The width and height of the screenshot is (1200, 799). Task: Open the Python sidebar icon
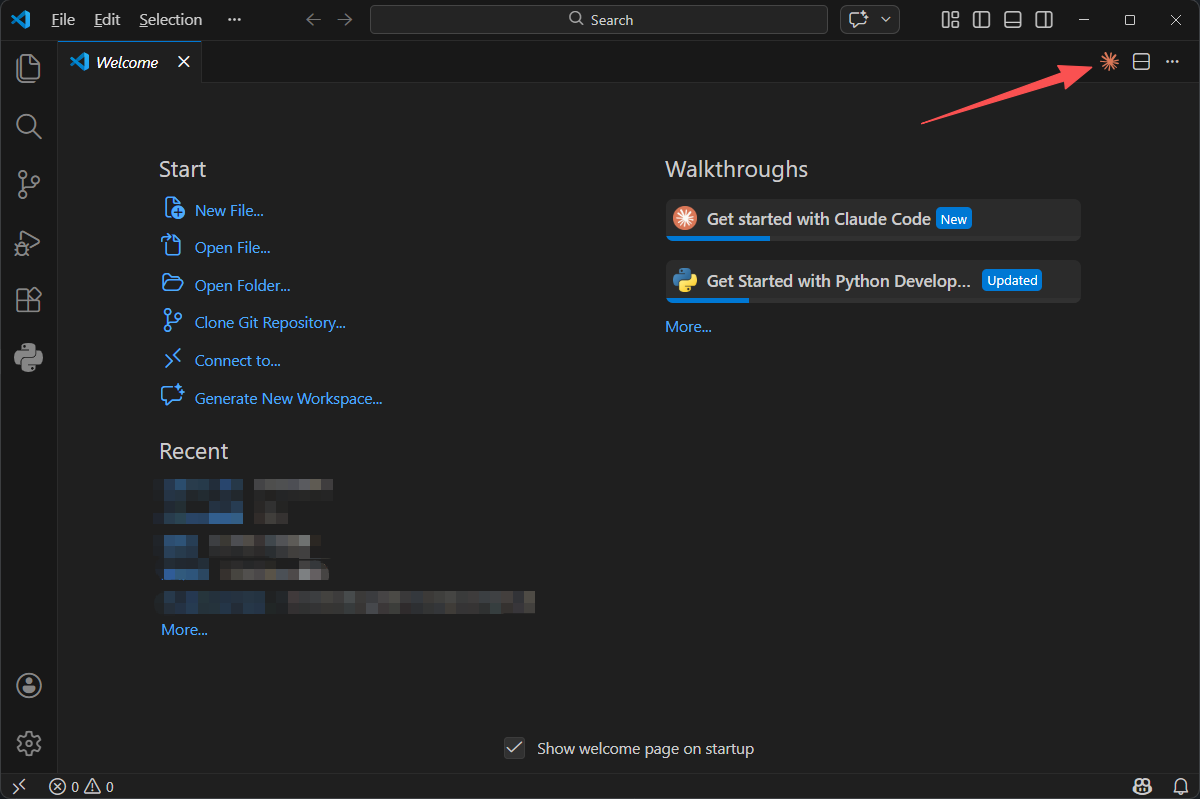tap(28, 357)
